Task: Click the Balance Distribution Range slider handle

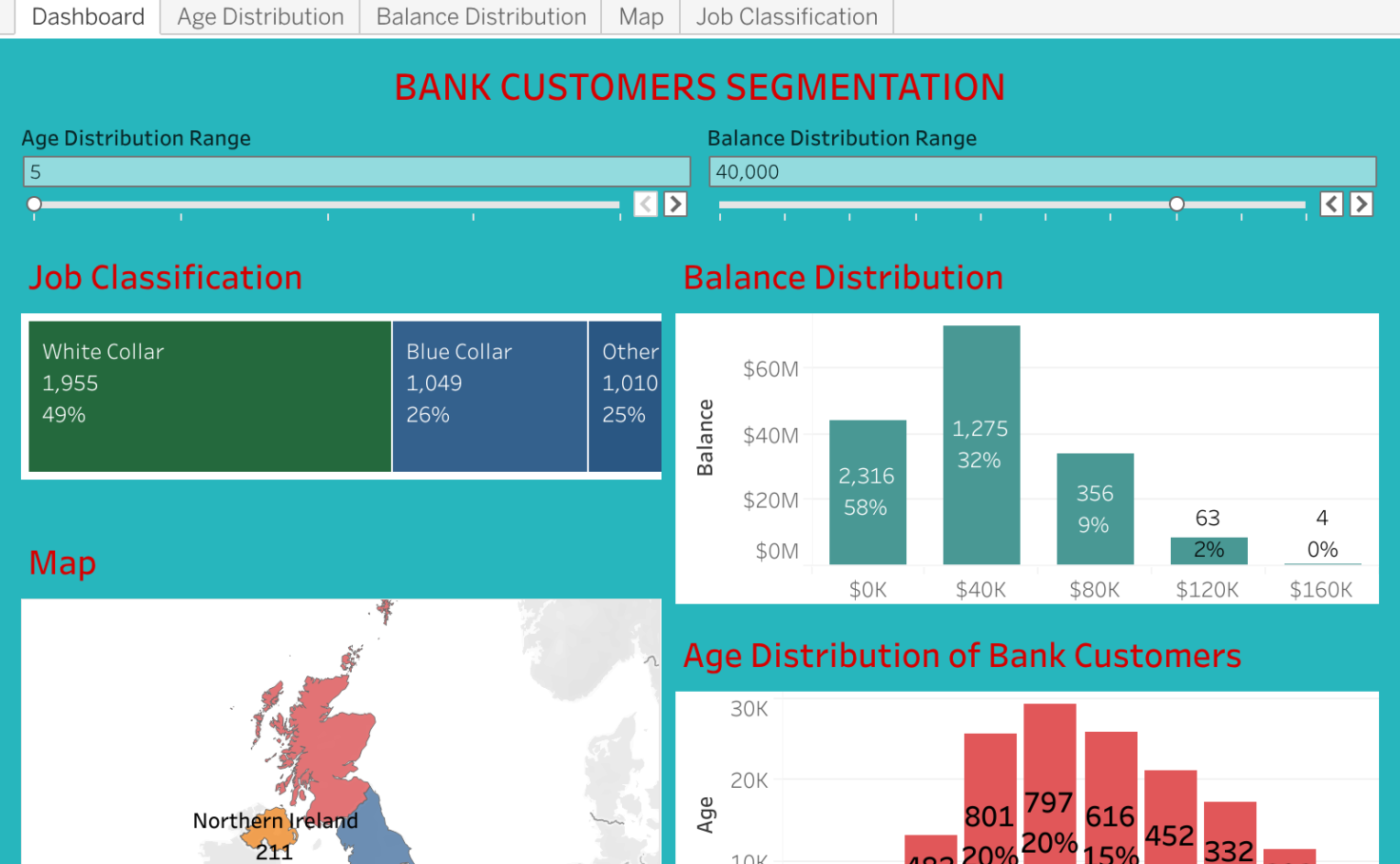Action: pos(1176,204)
